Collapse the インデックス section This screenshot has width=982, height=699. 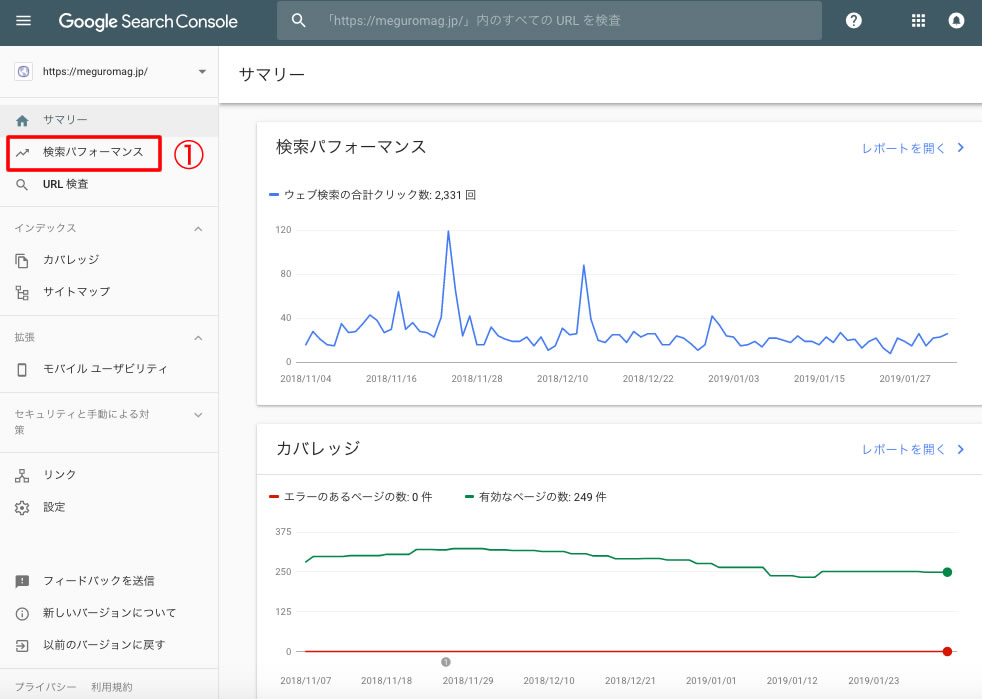coord(198,229)
